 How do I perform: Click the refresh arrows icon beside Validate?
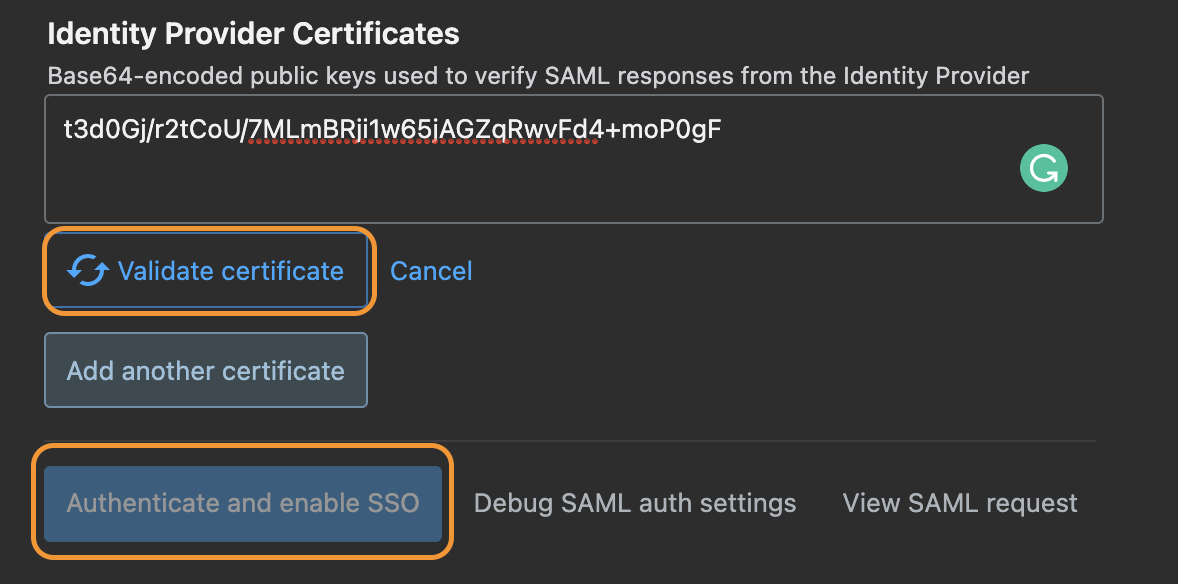tap(88, 271)
